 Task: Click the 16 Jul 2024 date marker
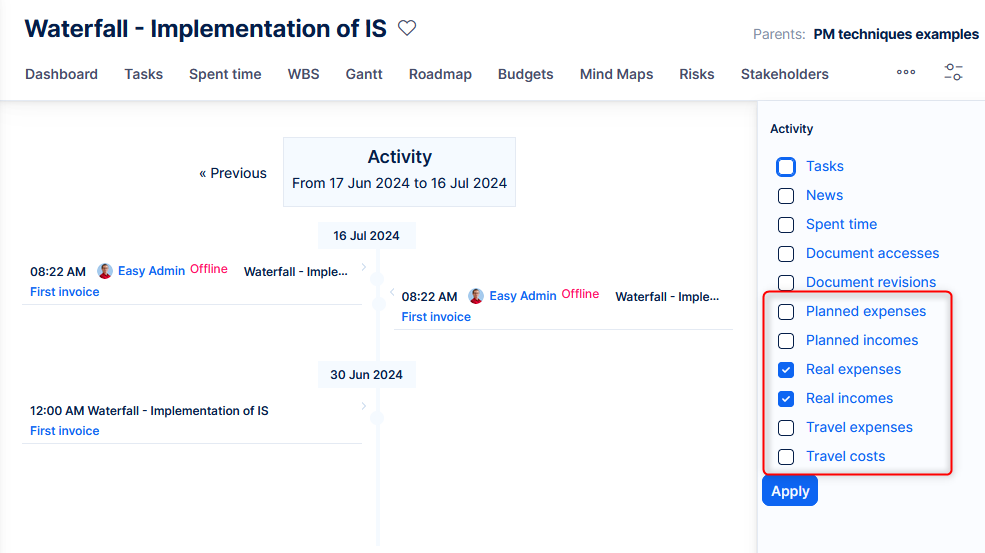point(366,236)
